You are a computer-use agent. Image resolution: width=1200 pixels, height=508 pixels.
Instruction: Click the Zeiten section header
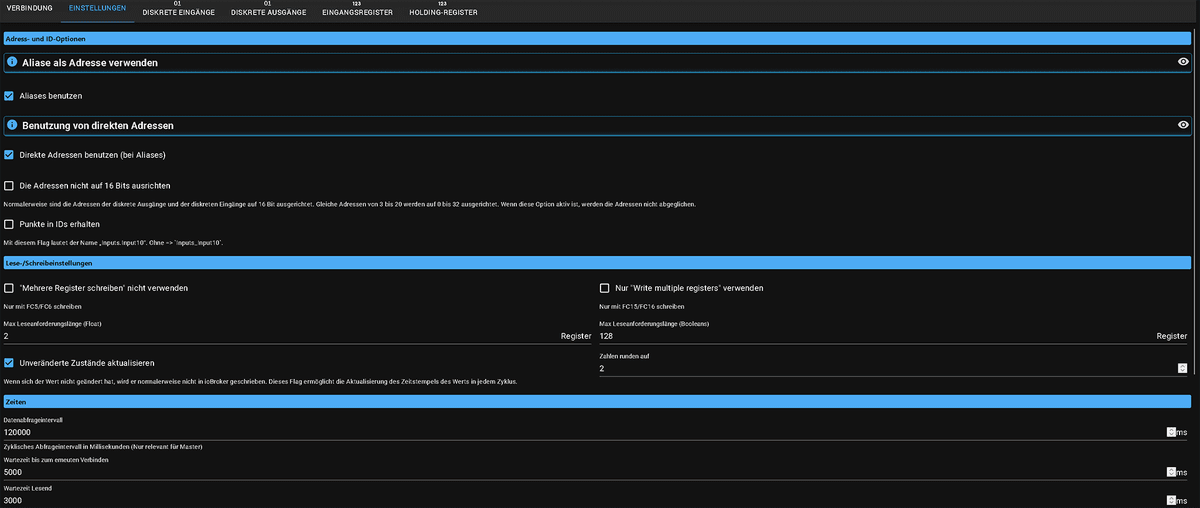point(597,401)
